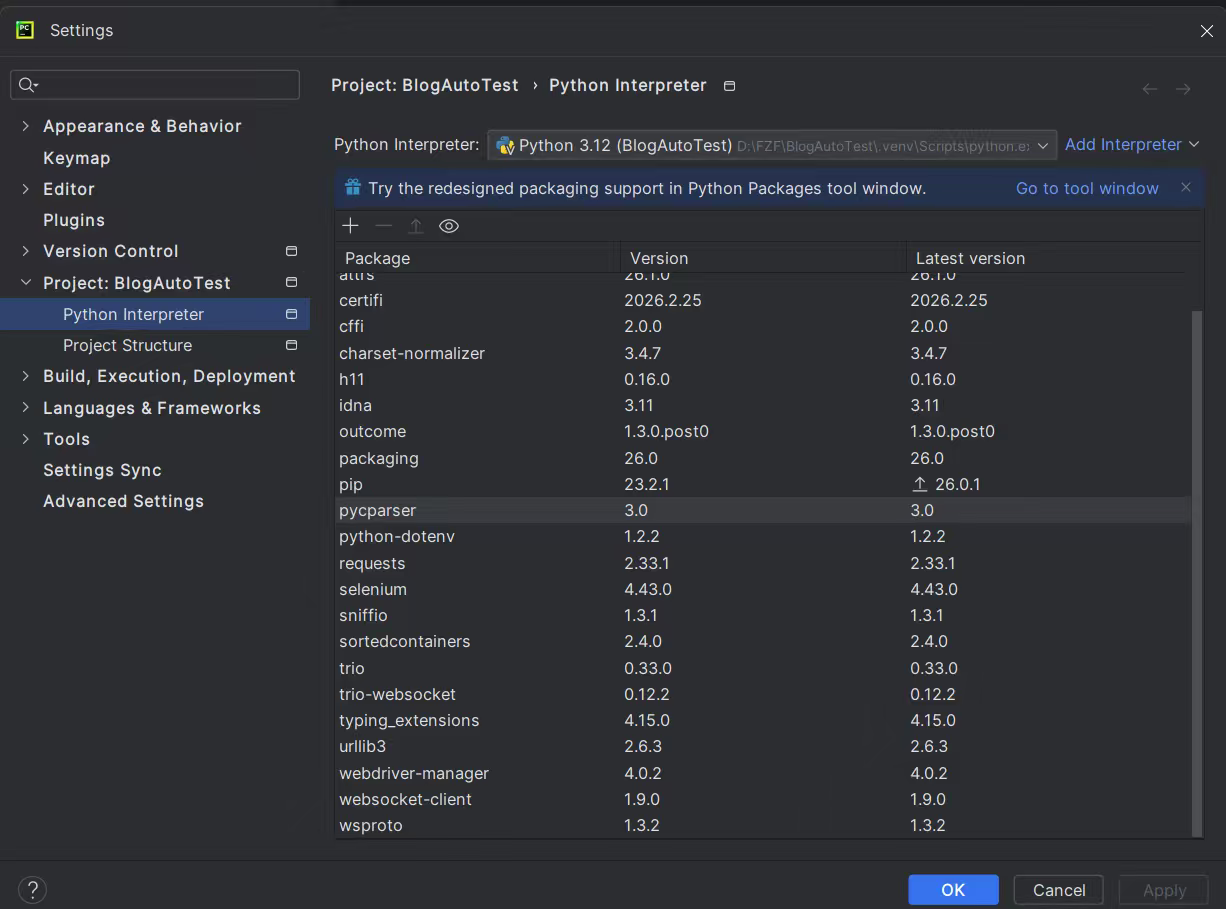Expand the Version Control section
The height and width of the screenshot is (909, 1226).
tap(26, 251)
